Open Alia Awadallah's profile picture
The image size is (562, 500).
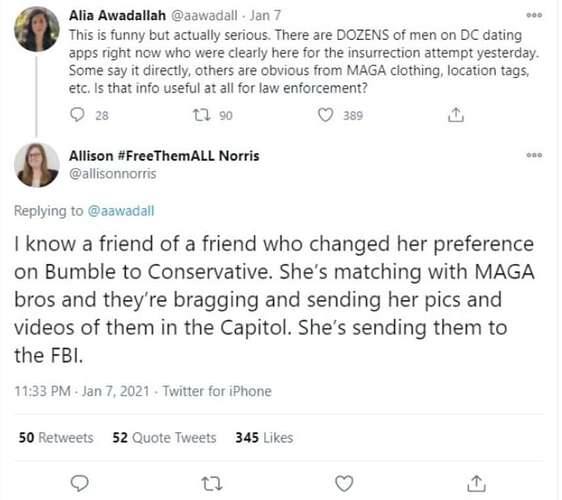point(37,29)
